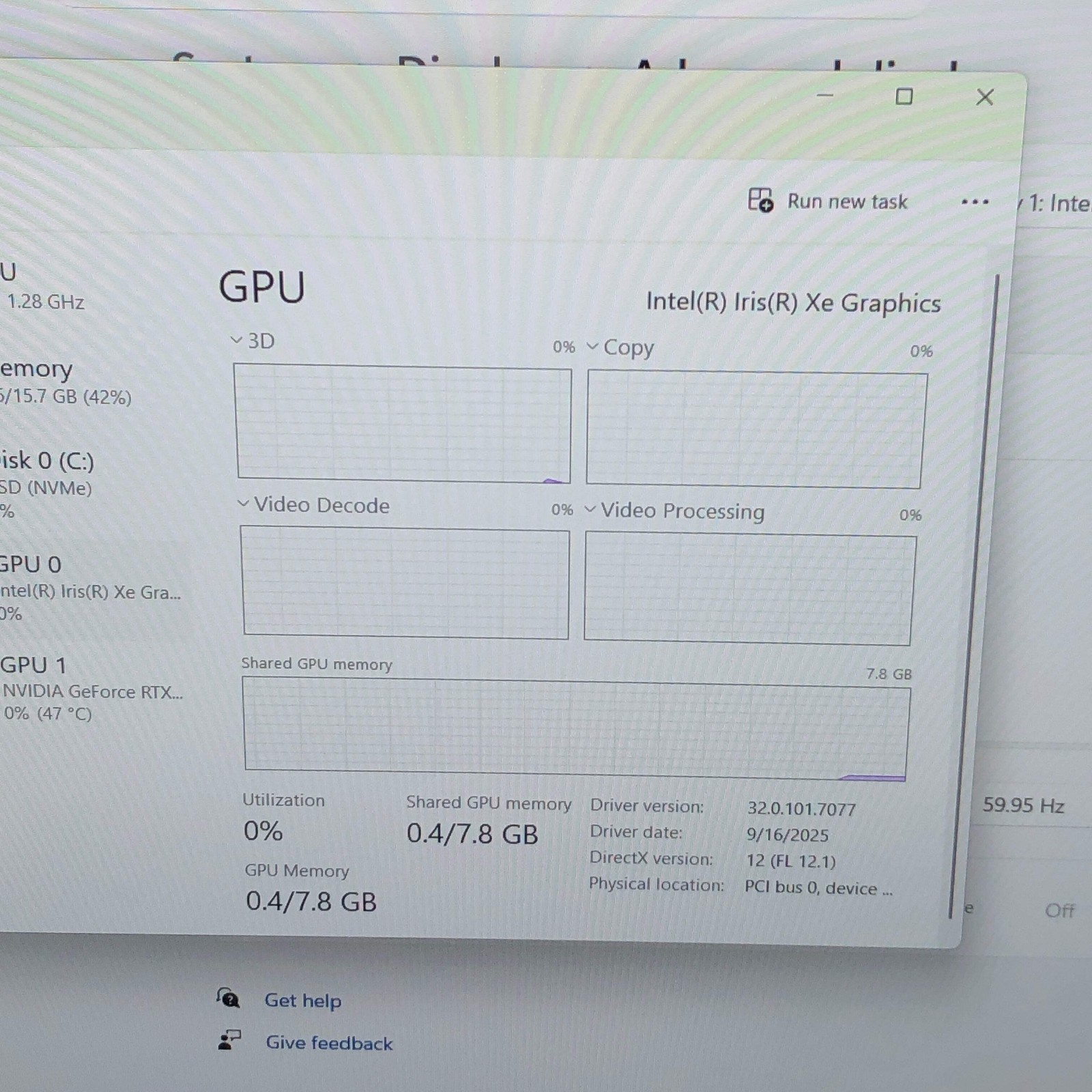
Task: Close the Task Manager window
Action: point(984,97)
